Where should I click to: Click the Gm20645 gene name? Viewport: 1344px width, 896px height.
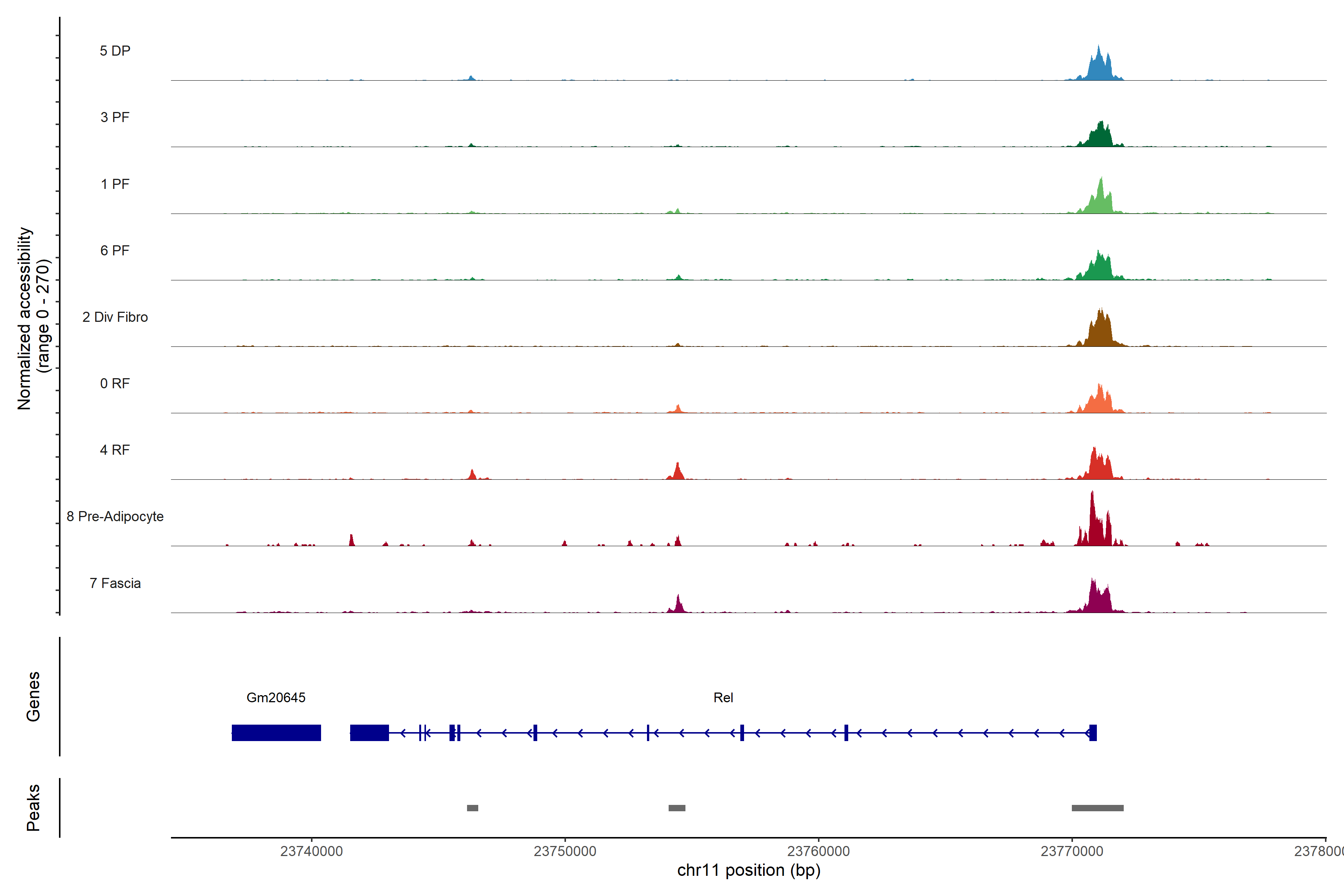click(276, 697)
